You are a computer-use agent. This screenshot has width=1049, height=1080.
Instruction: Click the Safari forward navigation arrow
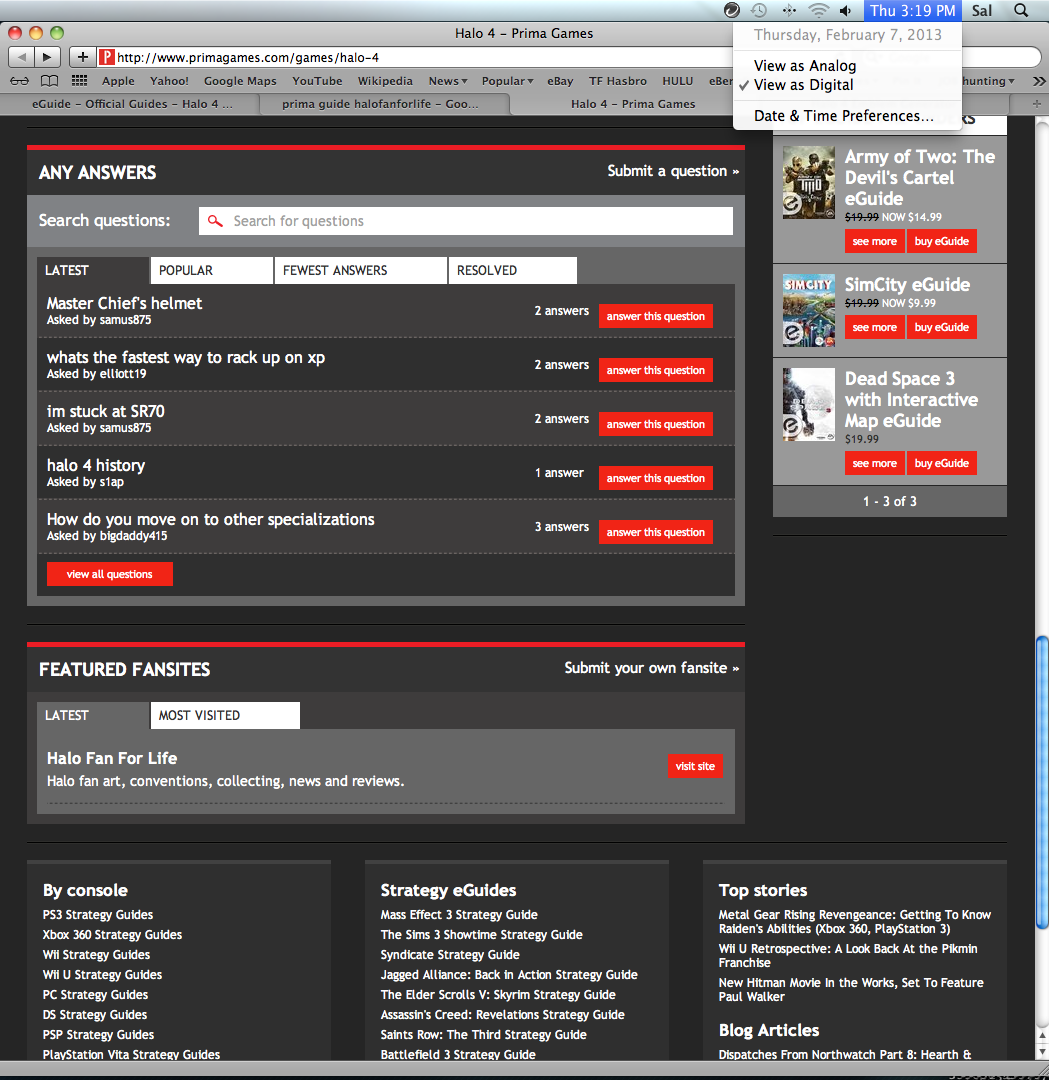click(x=48, y=58)
